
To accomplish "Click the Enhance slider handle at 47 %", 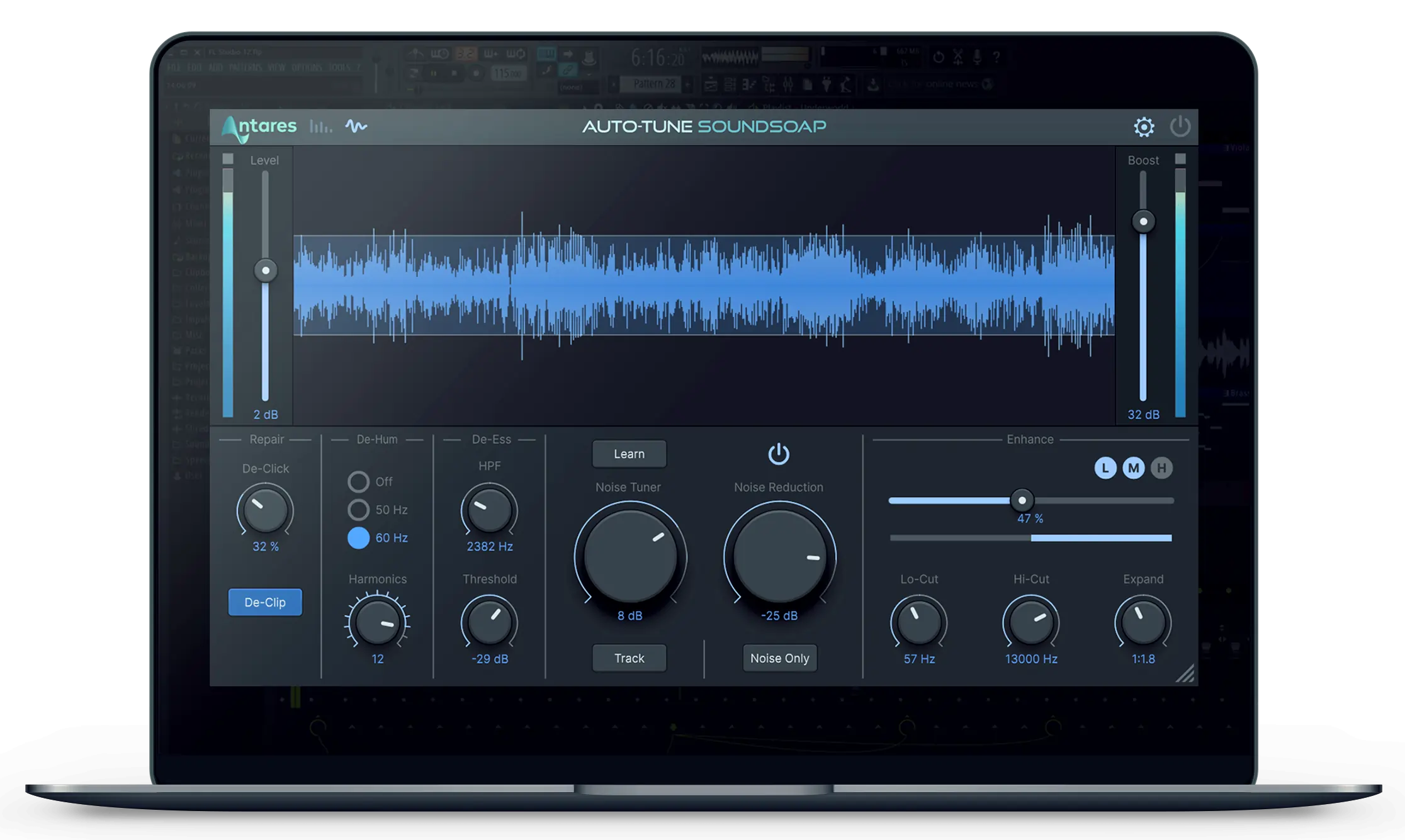I will (x=1022, y=501).
